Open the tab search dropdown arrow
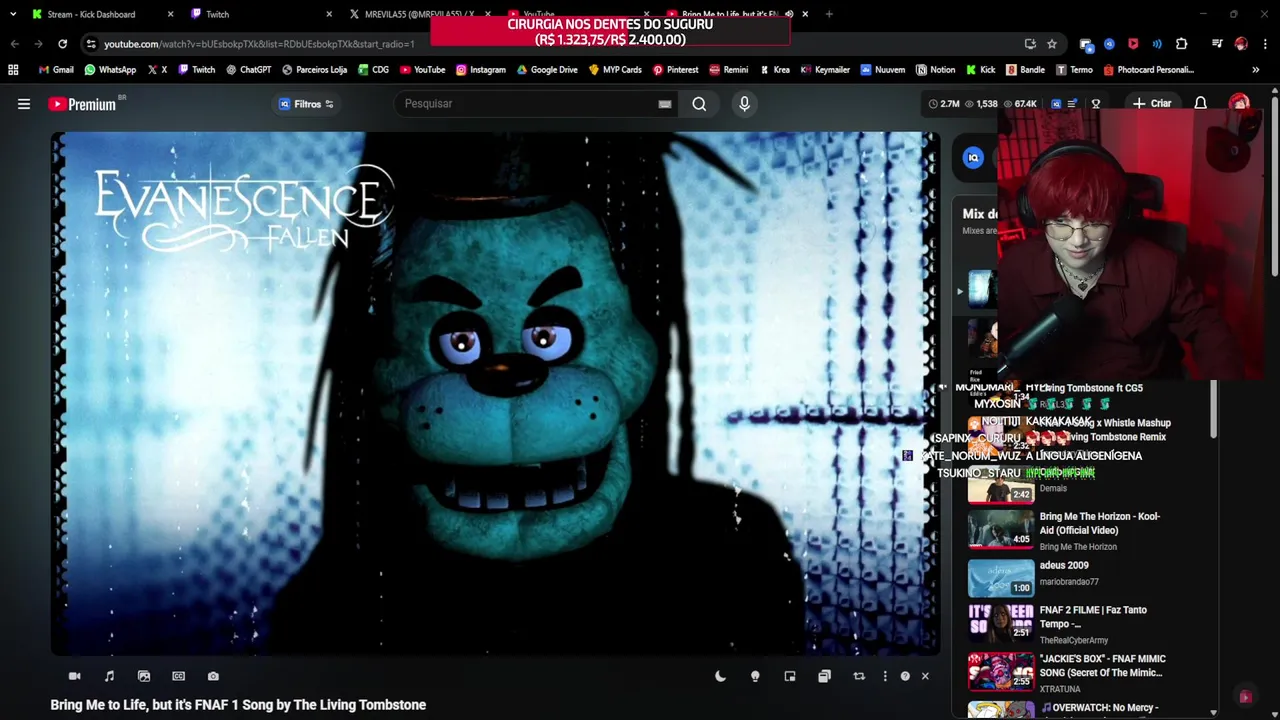The image size is (1280, 720). click(13, 14)
